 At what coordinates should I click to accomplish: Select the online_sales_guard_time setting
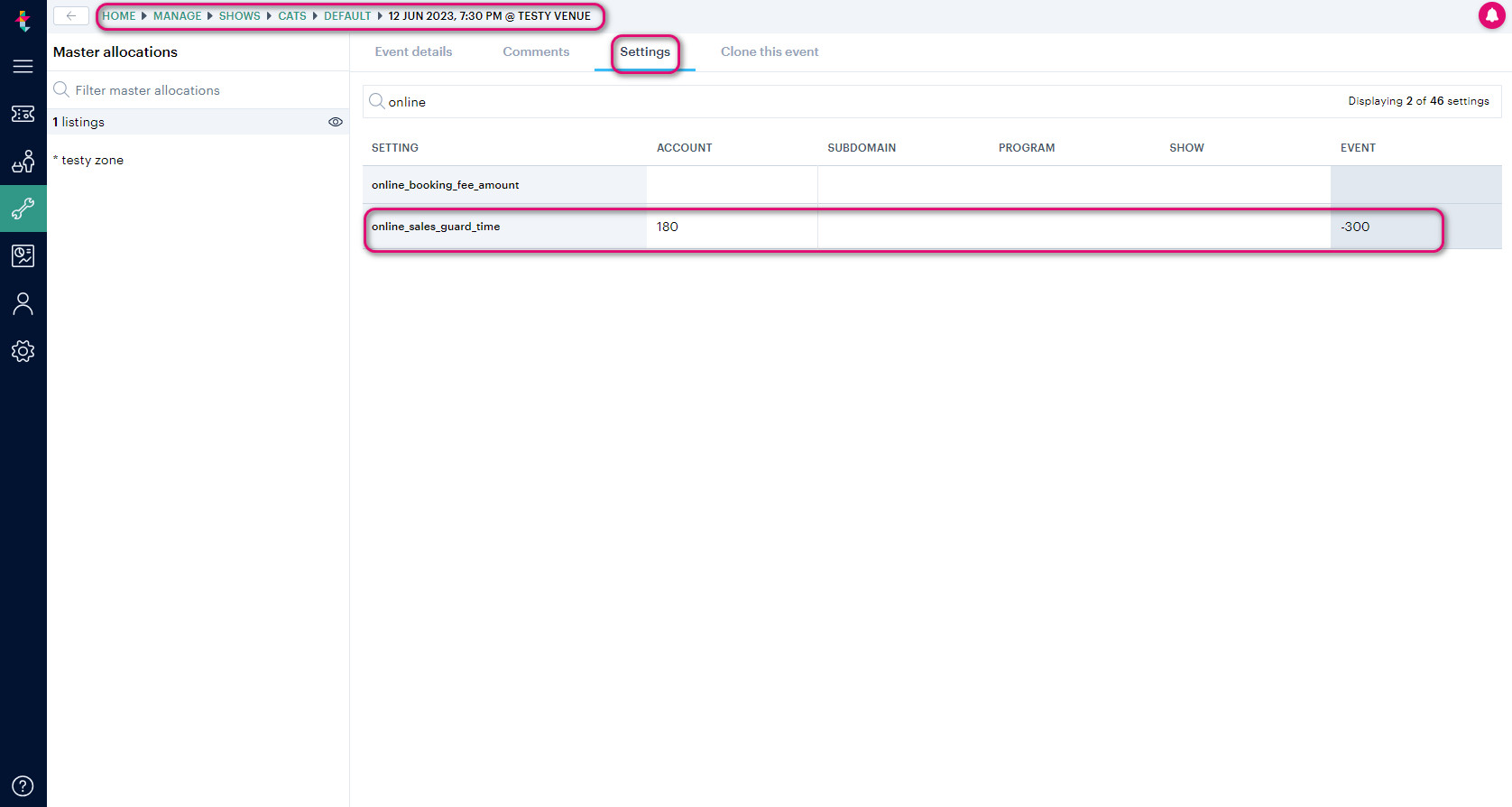pos(436,227)
